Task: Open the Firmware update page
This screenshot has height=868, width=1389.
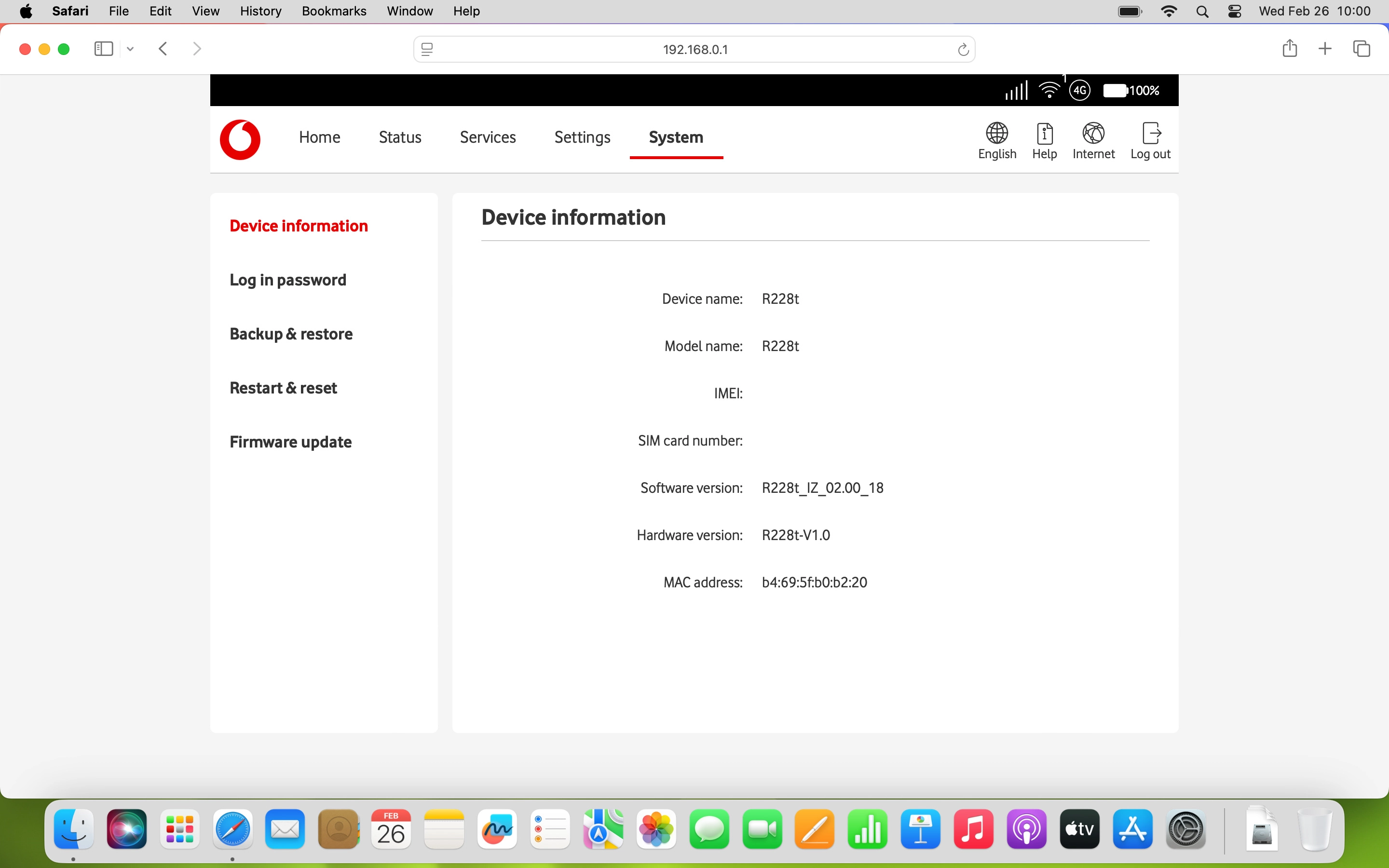Action: [290, 441]
